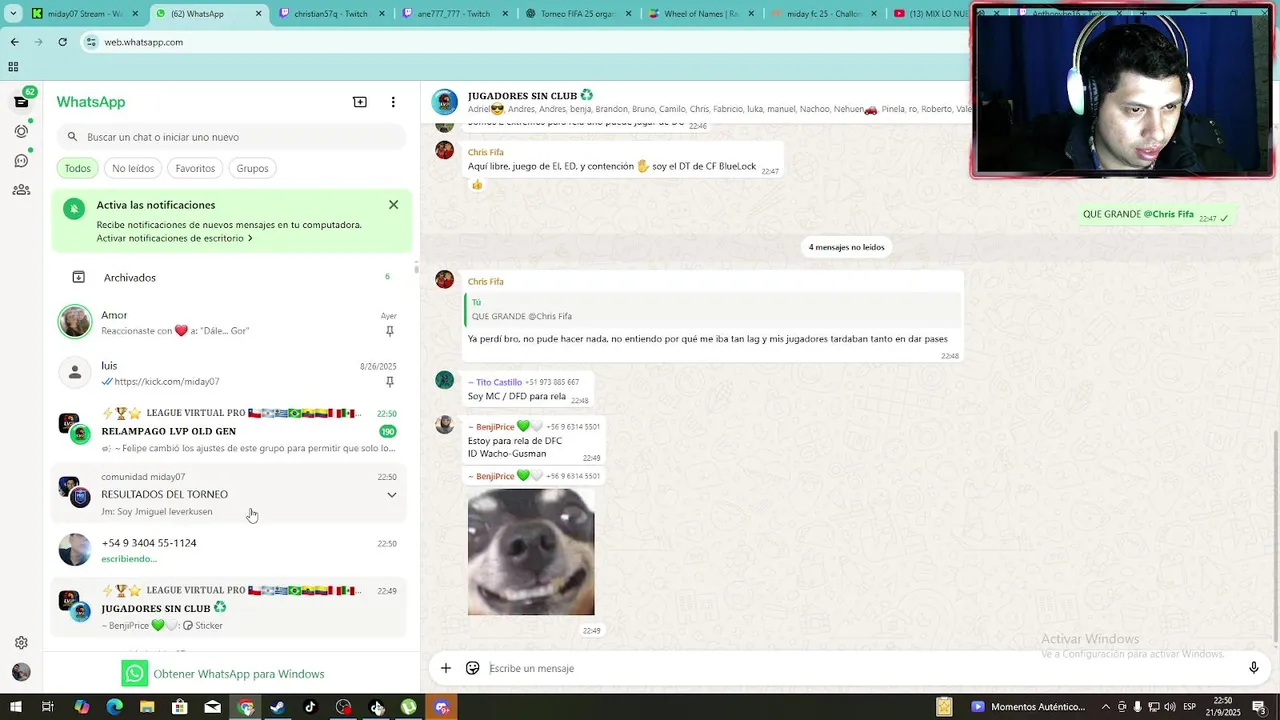Switch to Wheel of Names tab
Image resolution: width=1280 pixels, height=720 pixels.
(x=704, y=14)
